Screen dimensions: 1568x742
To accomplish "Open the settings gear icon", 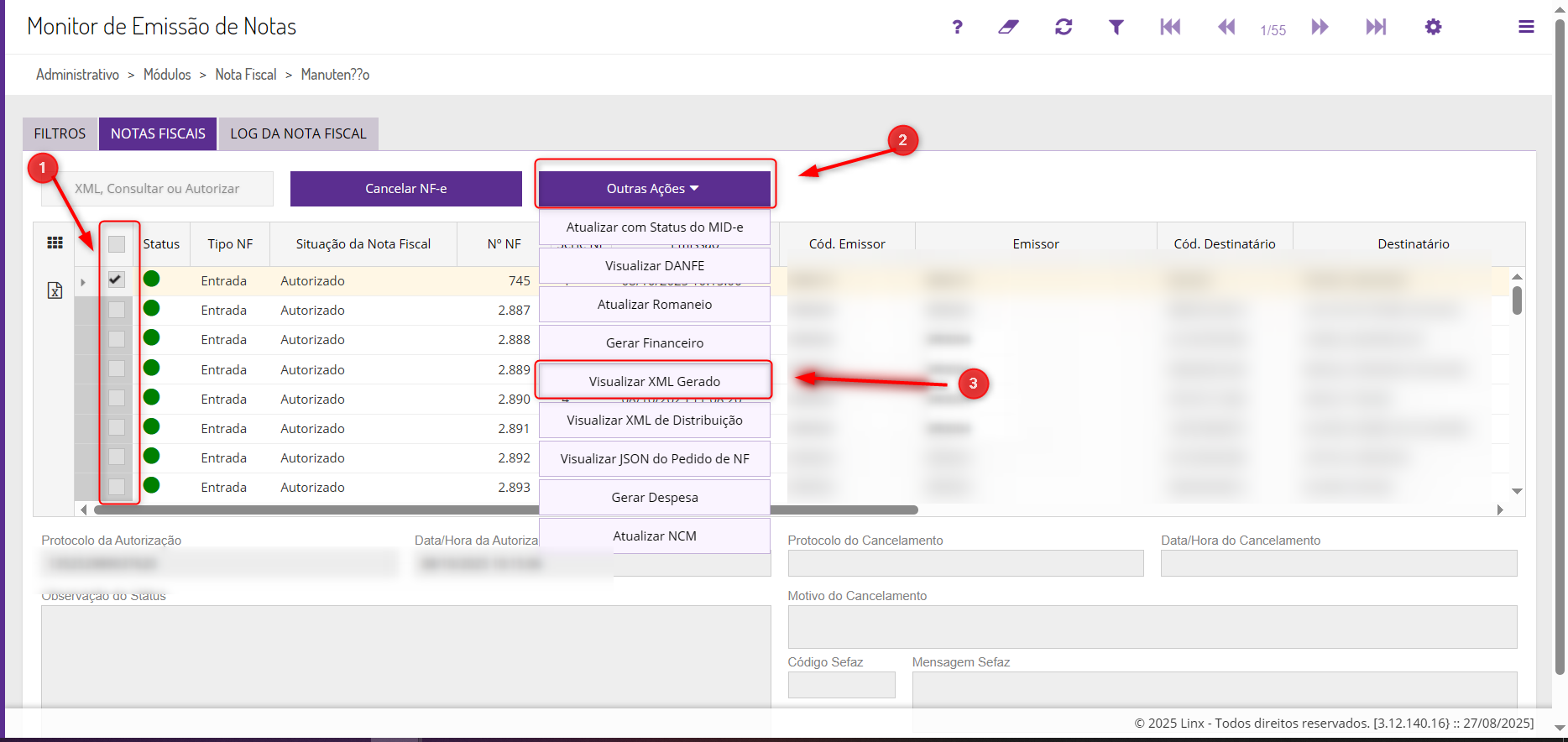I will click(1434, 27).
